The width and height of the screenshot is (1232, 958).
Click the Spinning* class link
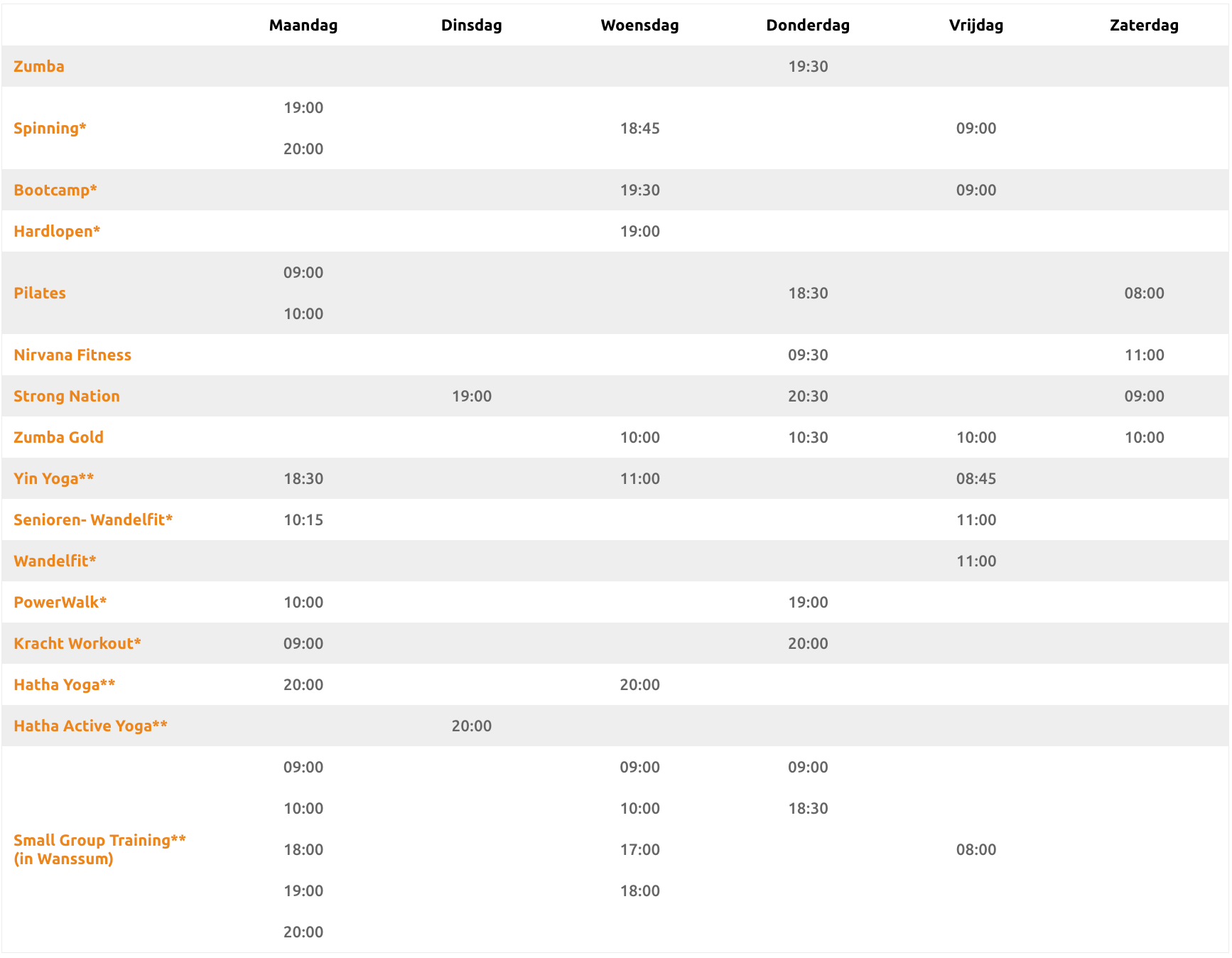click(50, 129)
